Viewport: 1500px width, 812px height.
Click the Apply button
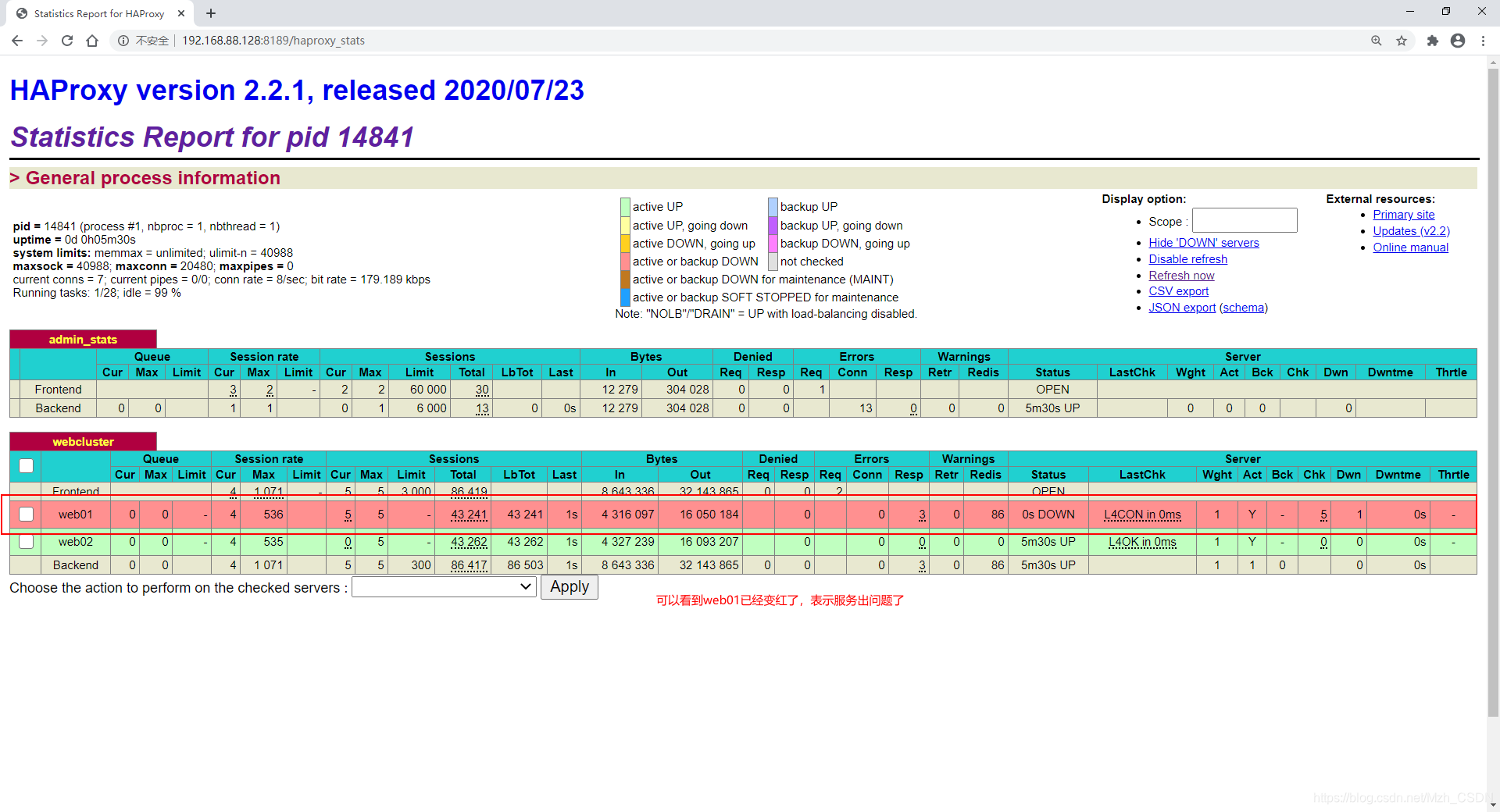coord(570,587)
